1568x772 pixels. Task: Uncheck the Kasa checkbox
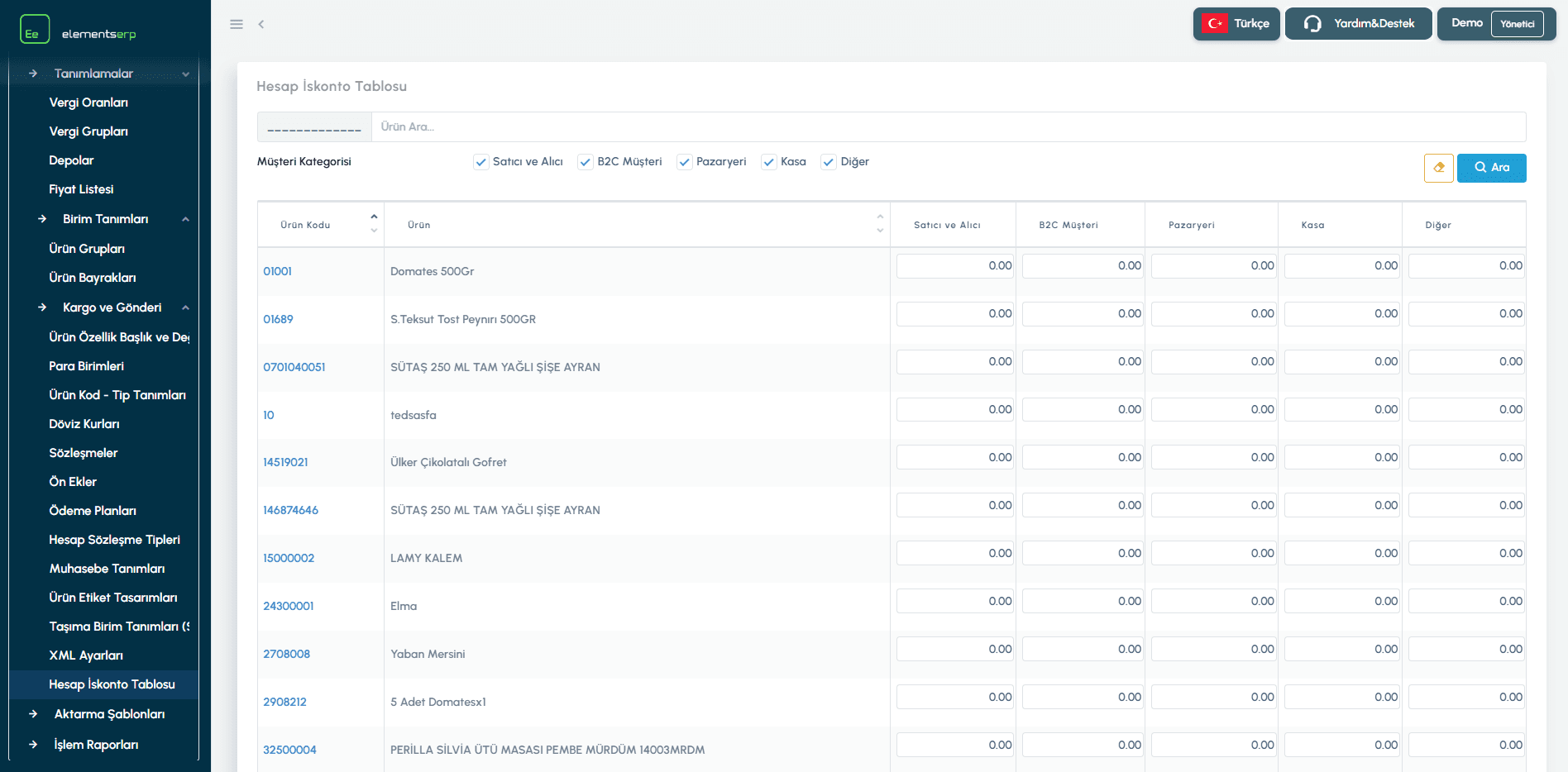(x=769, y=162)
